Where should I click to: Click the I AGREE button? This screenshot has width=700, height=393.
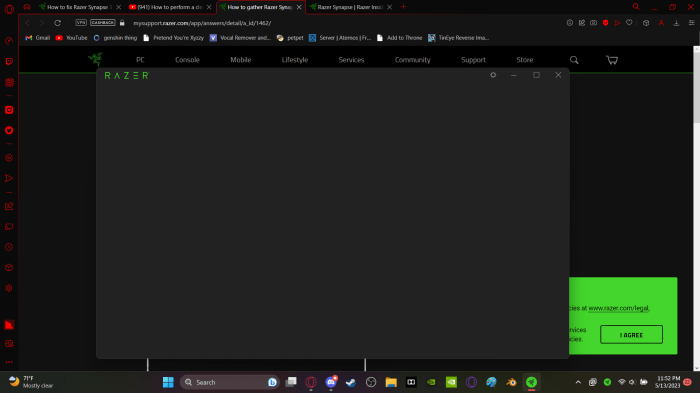point(631,334)
